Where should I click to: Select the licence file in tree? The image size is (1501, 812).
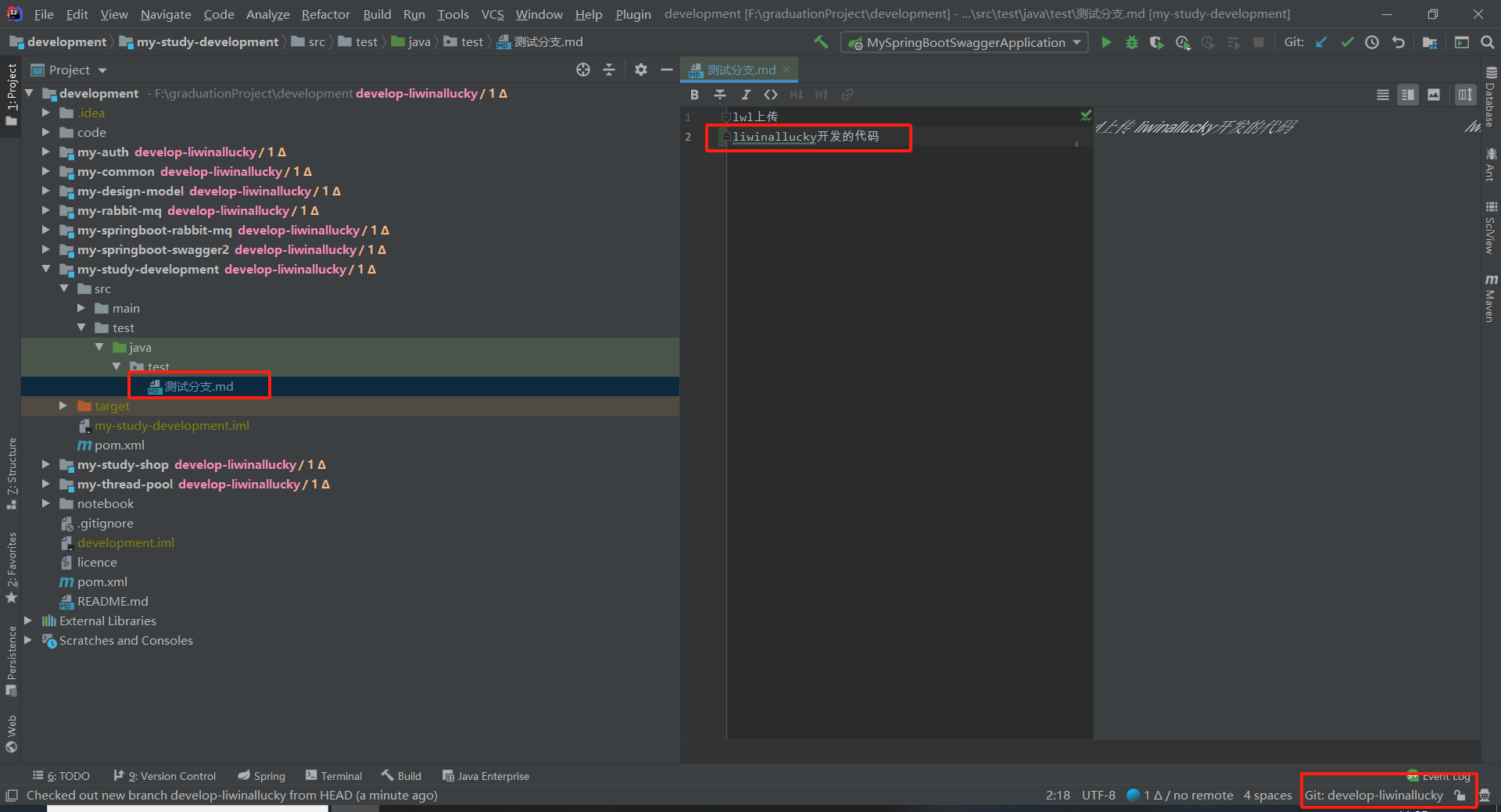pos(97,562)
